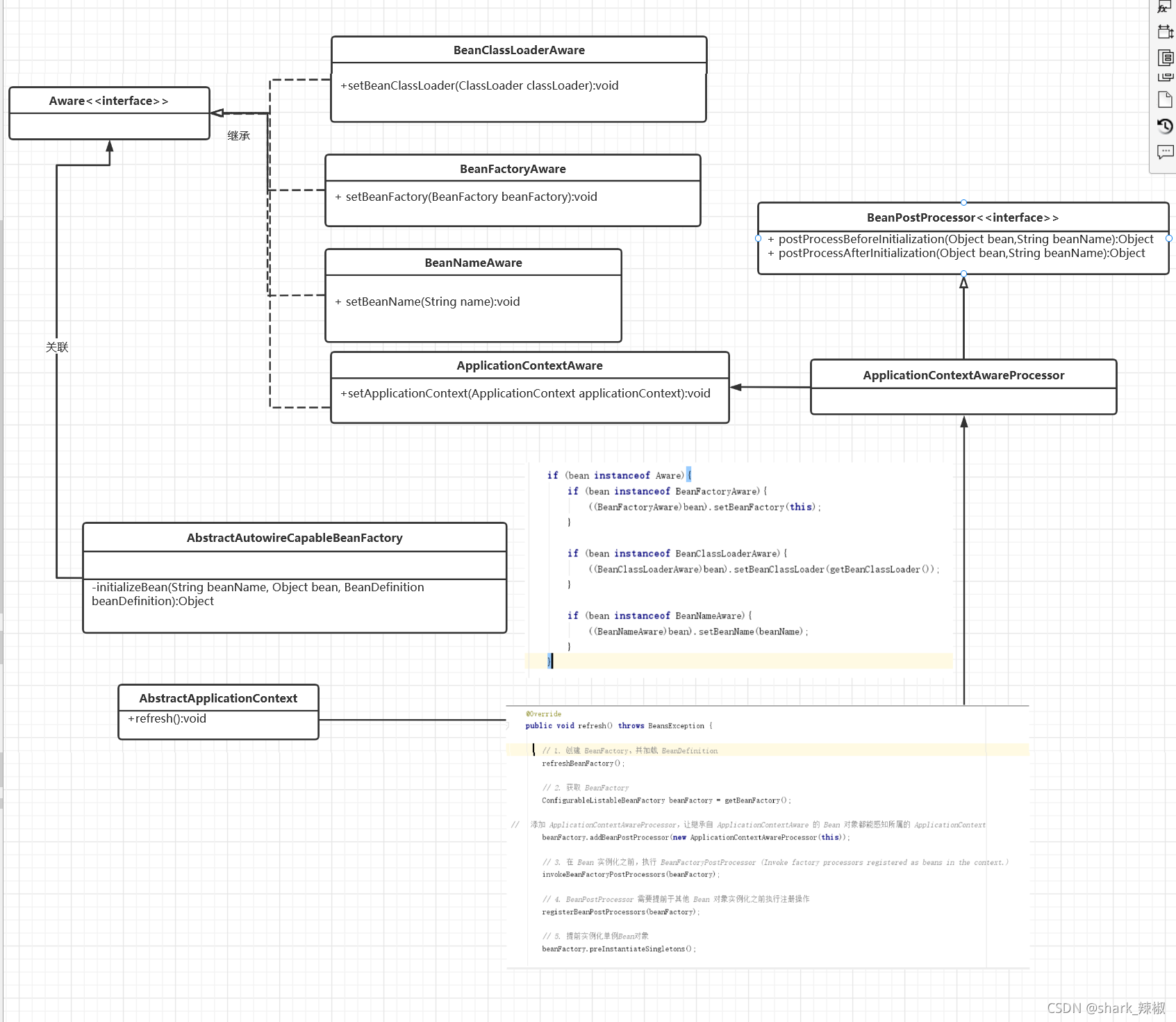Screen dimensions: 1176x1022
Task: Click the setApplicationContext method text
Action: click(x=525, y=393)
